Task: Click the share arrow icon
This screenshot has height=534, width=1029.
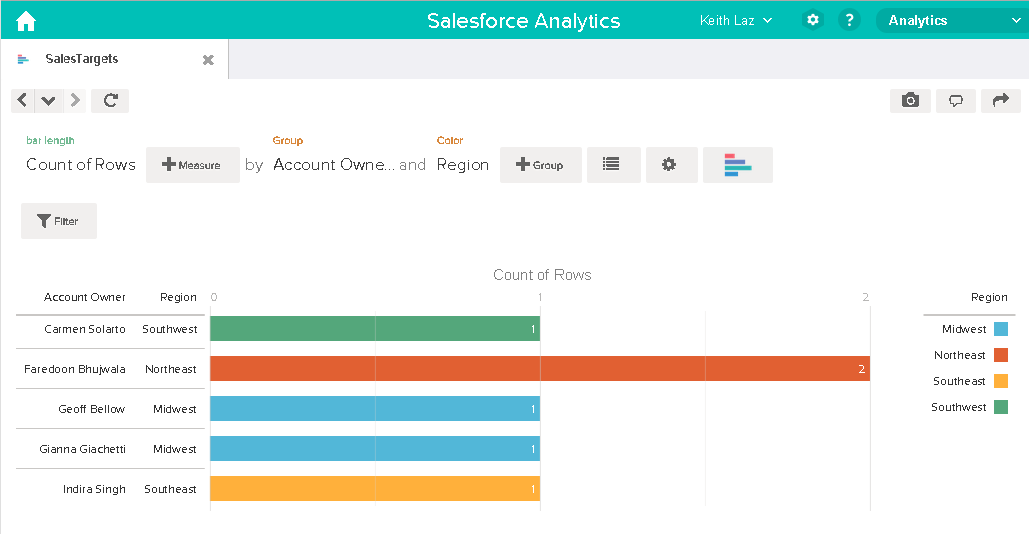Action: tap(1000, 100)
